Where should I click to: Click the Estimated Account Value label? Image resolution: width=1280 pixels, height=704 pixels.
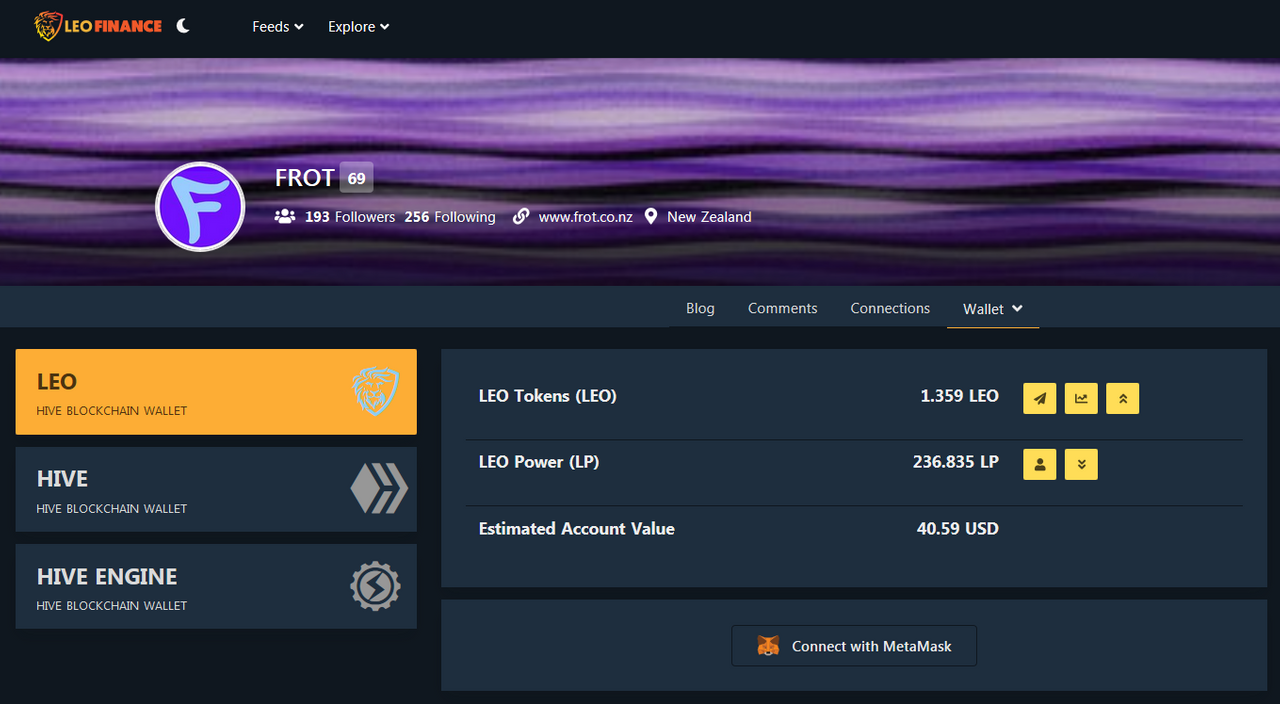coord(577,528)
